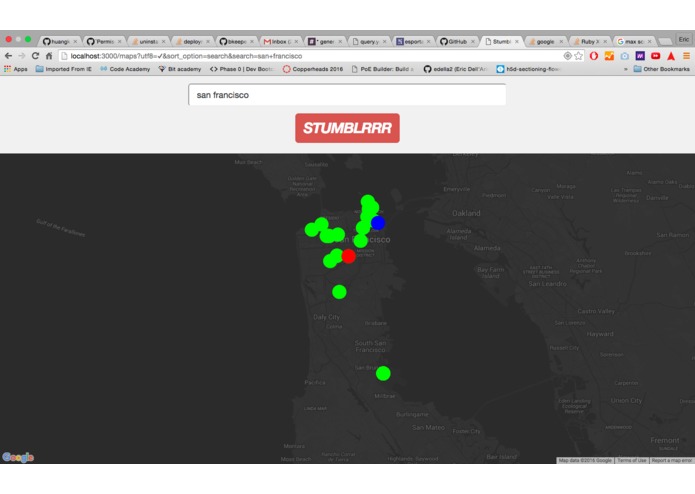Open the Phase 0 Dev Bootcamp bookmark
695x494 pixels.
pos(242,69)
